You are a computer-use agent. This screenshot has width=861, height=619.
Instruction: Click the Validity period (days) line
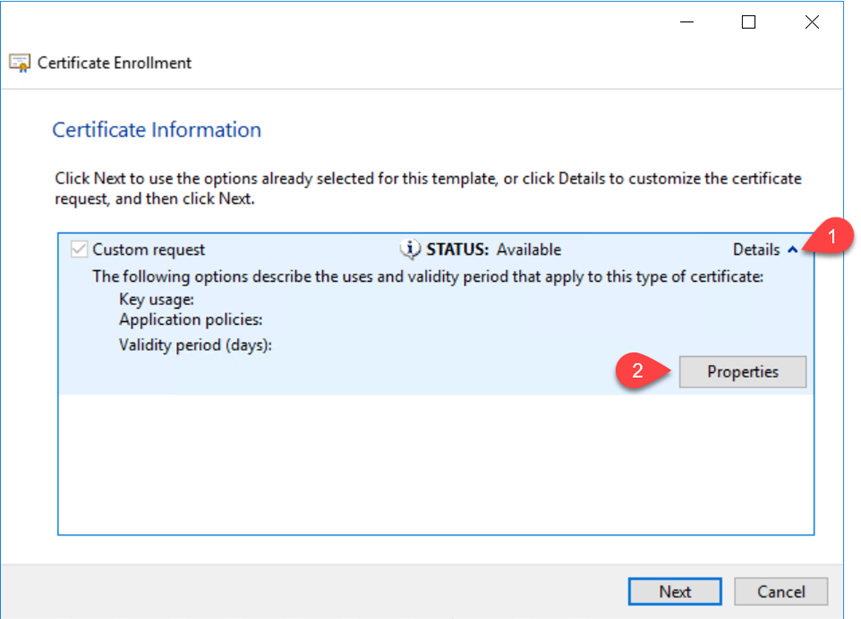point(195,345)
